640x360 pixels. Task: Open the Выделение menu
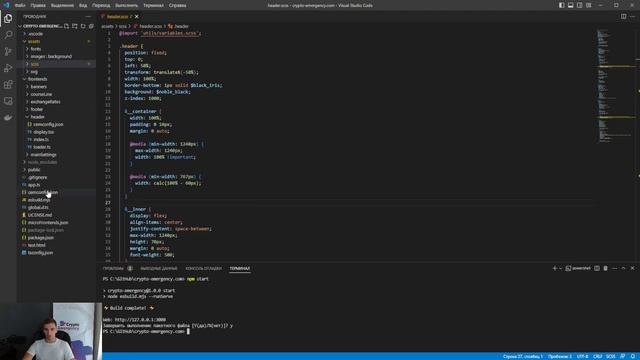62,5
